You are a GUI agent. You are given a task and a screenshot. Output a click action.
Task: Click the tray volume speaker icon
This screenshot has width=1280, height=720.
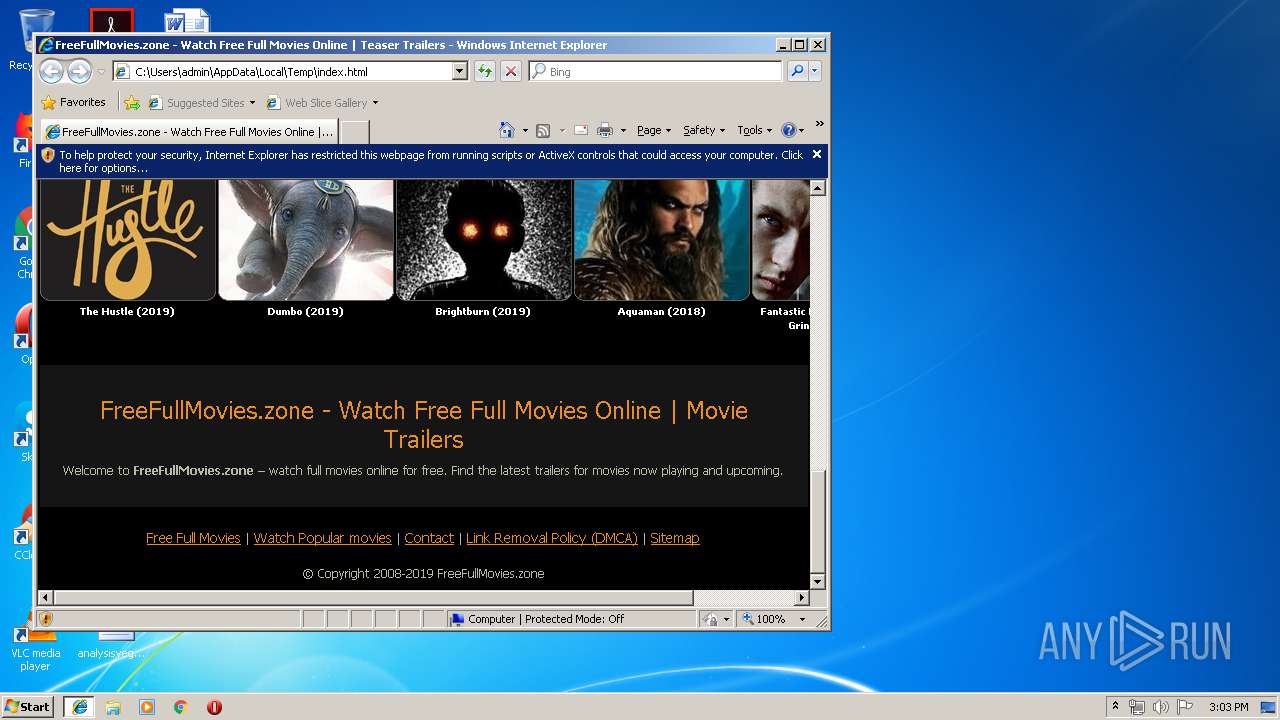click(x=1160, y=707)
